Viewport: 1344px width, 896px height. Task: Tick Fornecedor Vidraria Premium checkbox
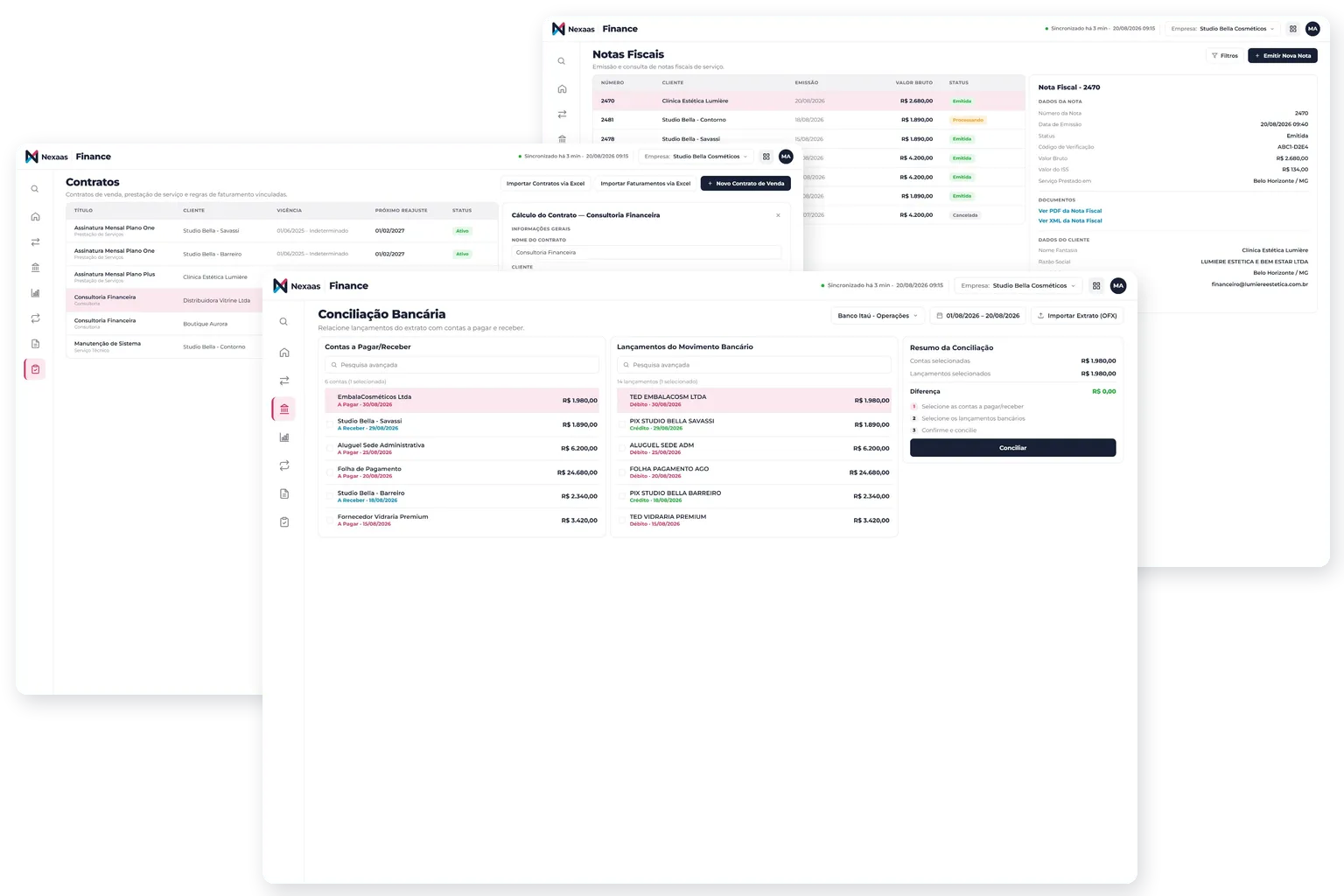tap(330, 521)
